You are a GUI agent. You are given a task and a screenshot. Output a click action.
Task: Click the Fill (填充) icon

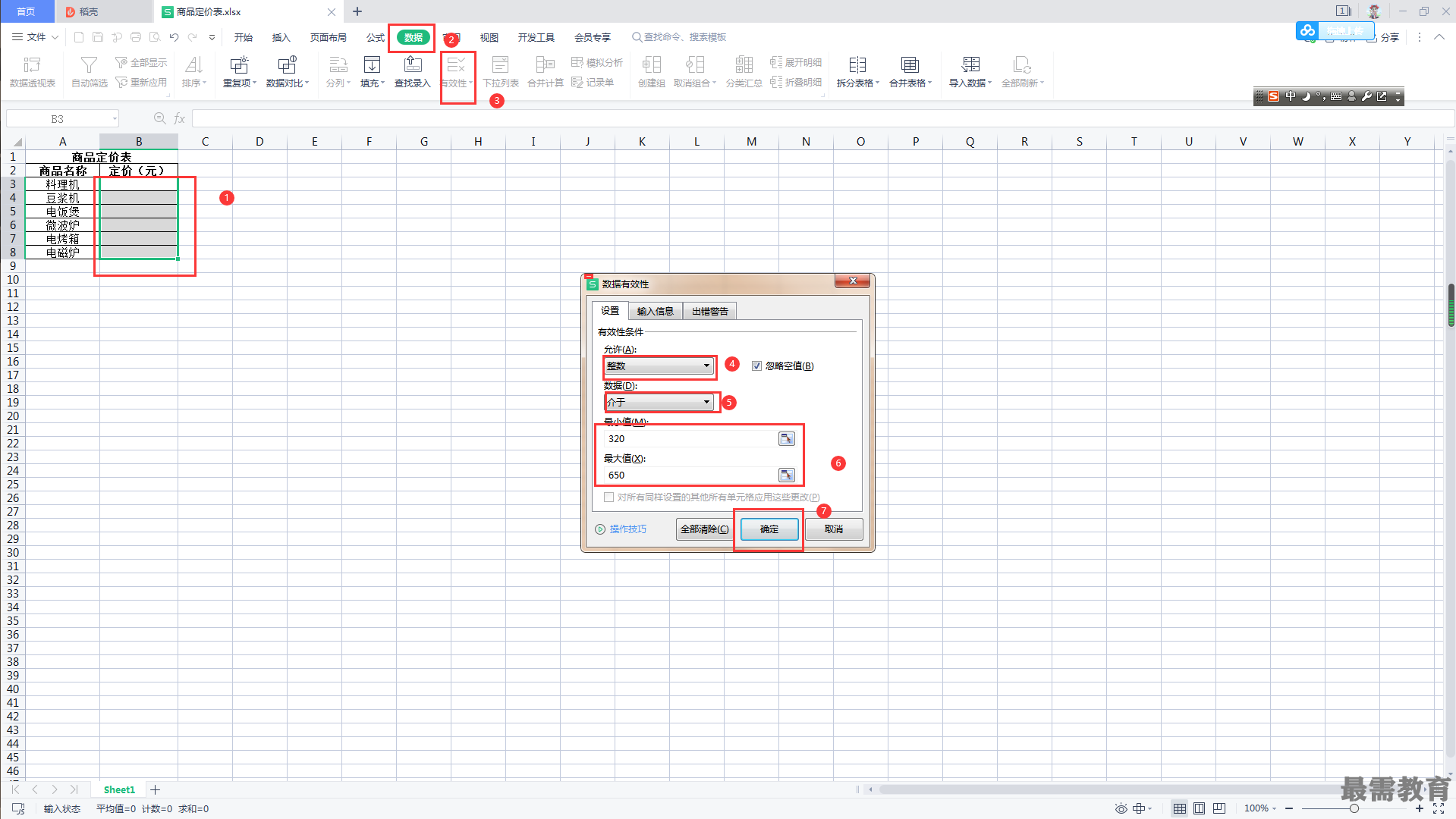click(x=372, y=65)
